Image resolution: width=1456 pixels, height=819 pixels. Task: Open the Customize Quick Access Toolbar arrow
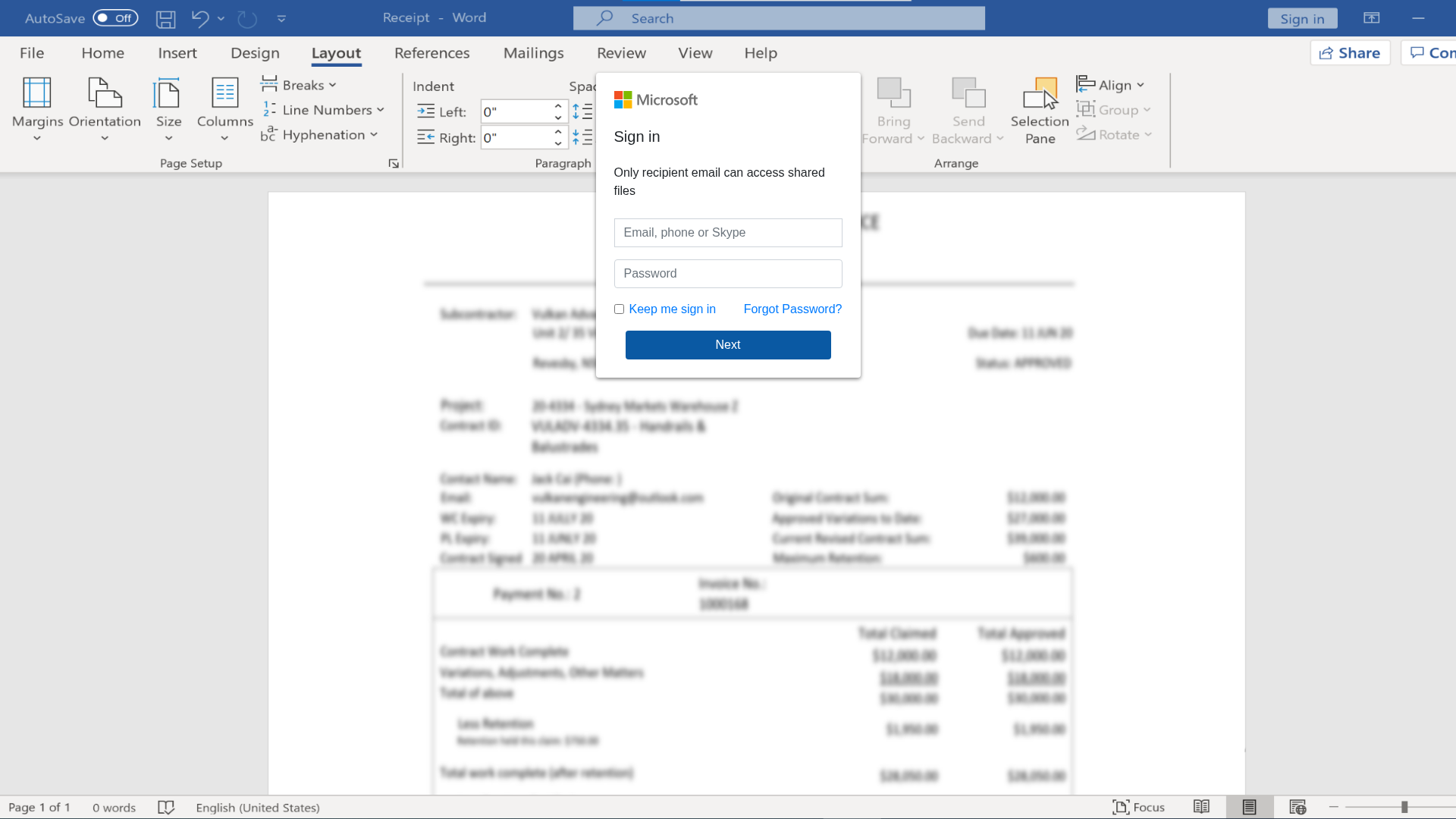(x=281, y=19)
